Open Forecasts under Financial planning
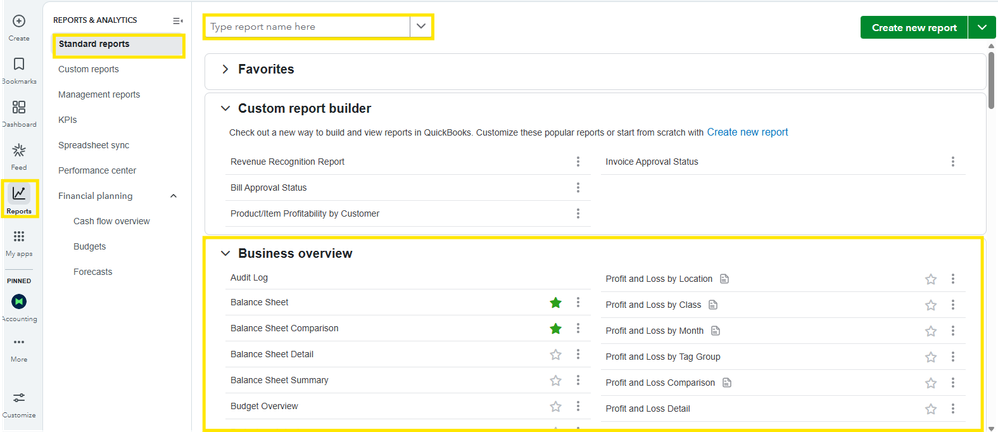Viewport: 998px width, 432px height. click(x=93, y=272)
